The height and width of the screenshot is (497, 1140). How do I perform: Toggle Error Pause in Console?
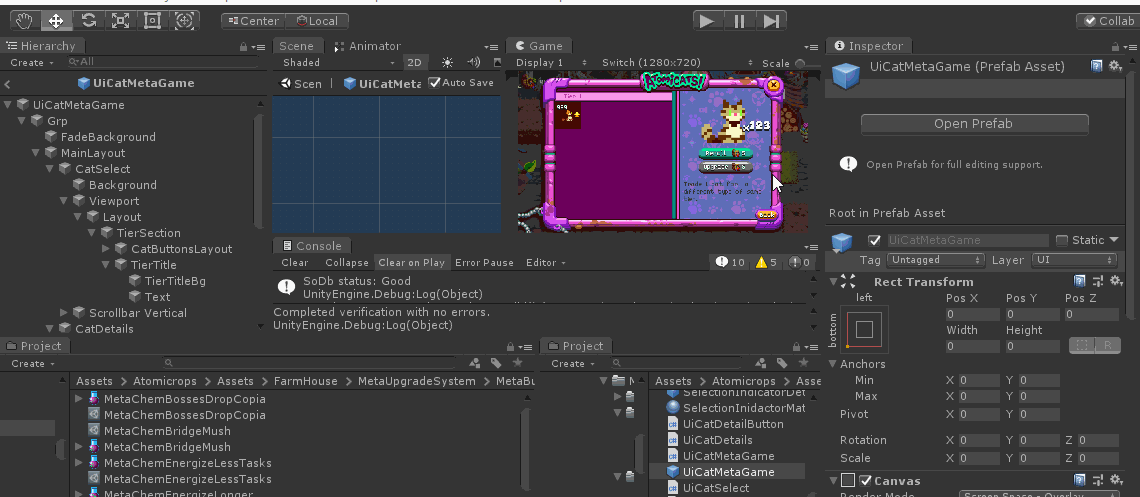[484, 262]
